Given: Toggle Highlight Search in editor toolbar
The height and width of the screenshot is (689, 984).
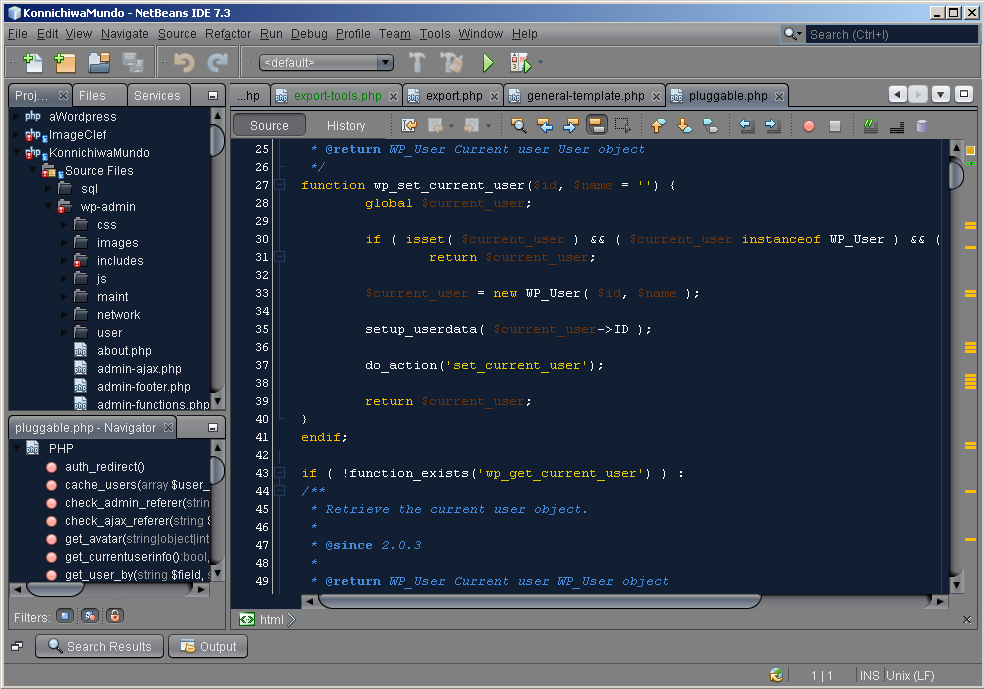Looking at the screenshot, I should tap(596, 126).
